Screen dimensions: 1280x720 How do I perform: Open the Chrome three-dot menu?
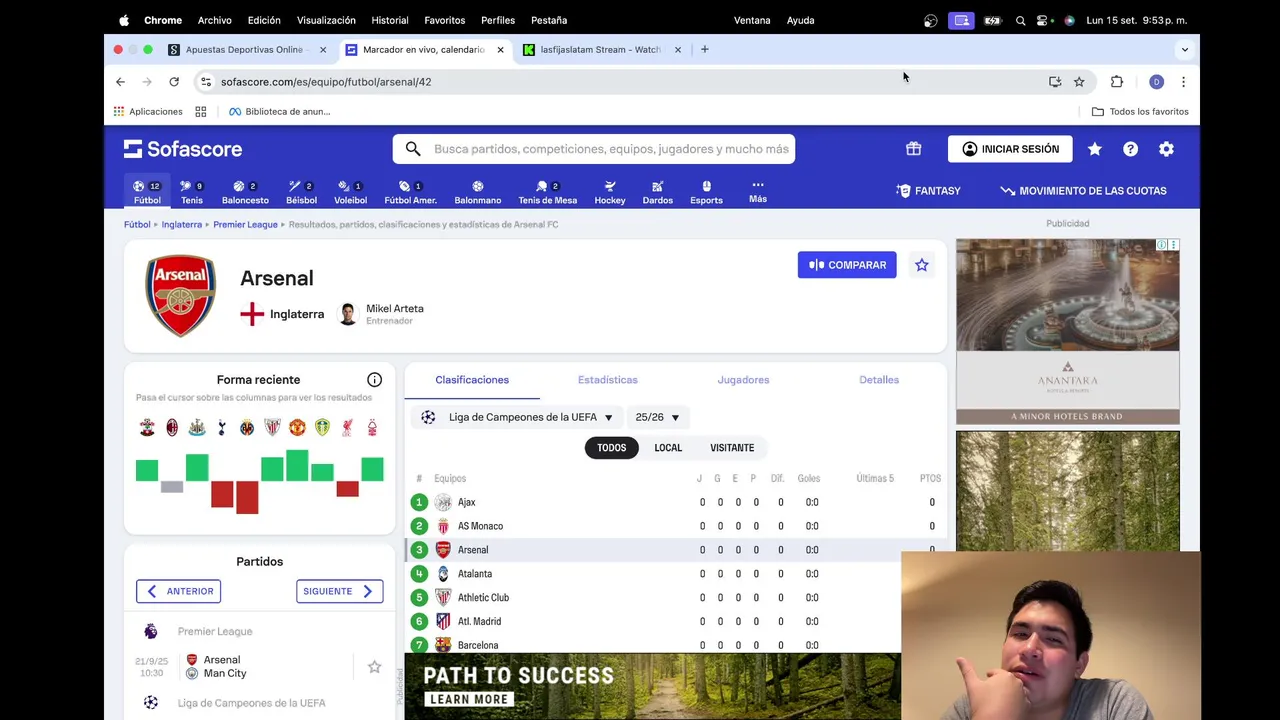pyautogui.click(x=1183, y=82)
